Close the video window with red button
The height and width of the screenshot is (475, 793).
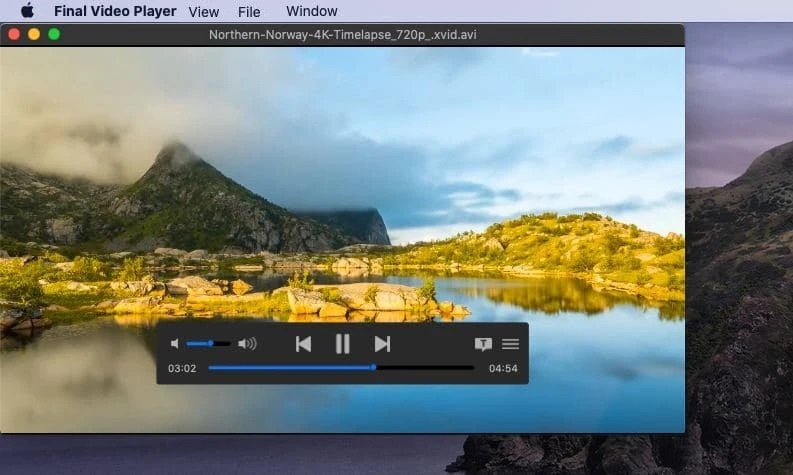[x=14, y=34]
